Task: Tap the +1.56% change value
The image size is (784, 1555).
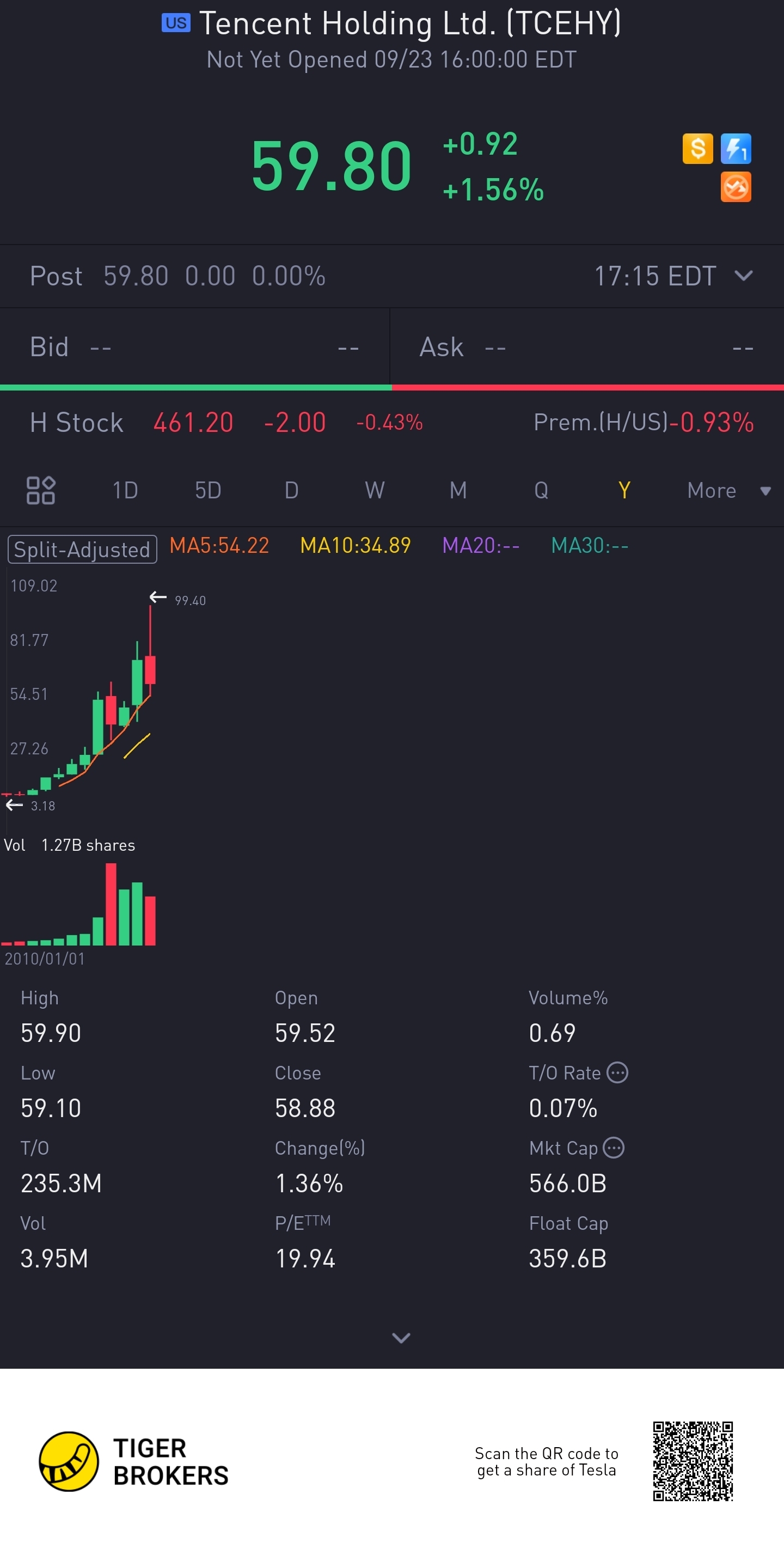Action: [x=493, y=190]
